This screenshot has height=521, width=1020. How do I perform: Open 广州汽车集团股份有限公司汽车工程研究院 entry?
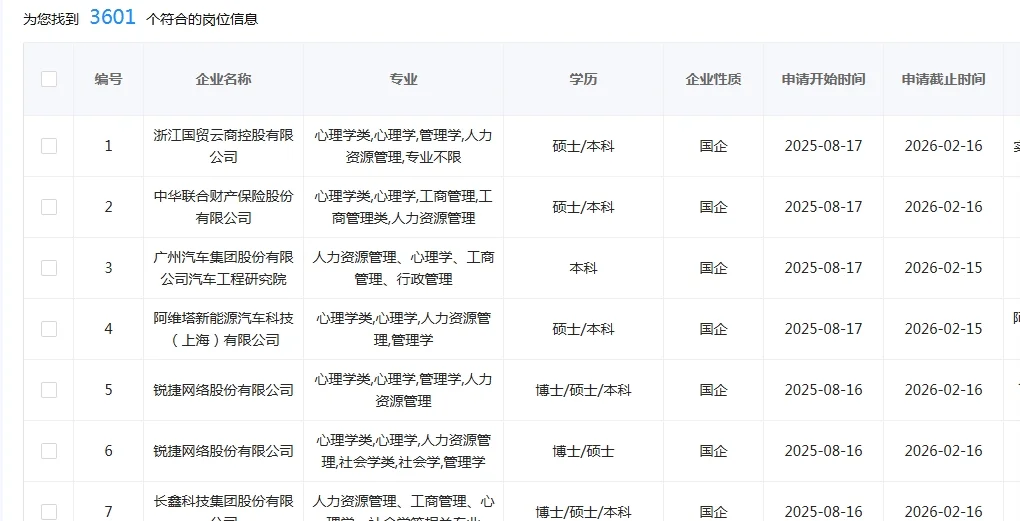[223, 268]
